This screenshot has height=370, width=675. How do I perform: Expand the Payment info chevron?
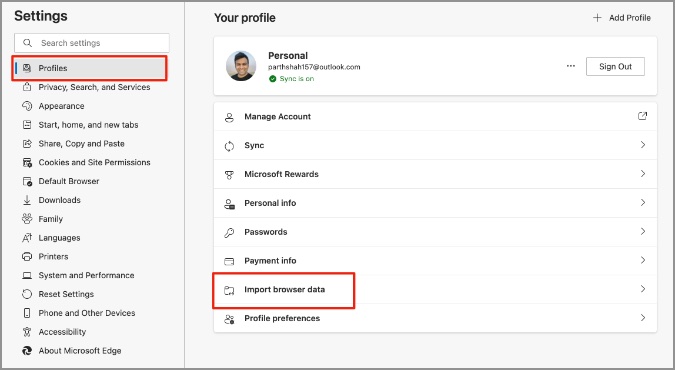643,260
